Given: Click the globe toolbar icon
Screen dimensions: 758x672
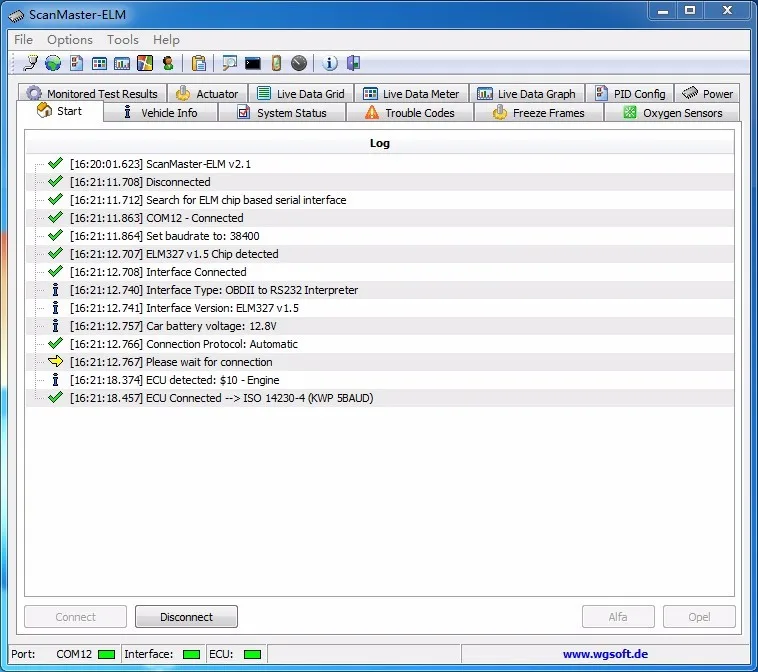Looking at the screenshot, I should point(53,63).
